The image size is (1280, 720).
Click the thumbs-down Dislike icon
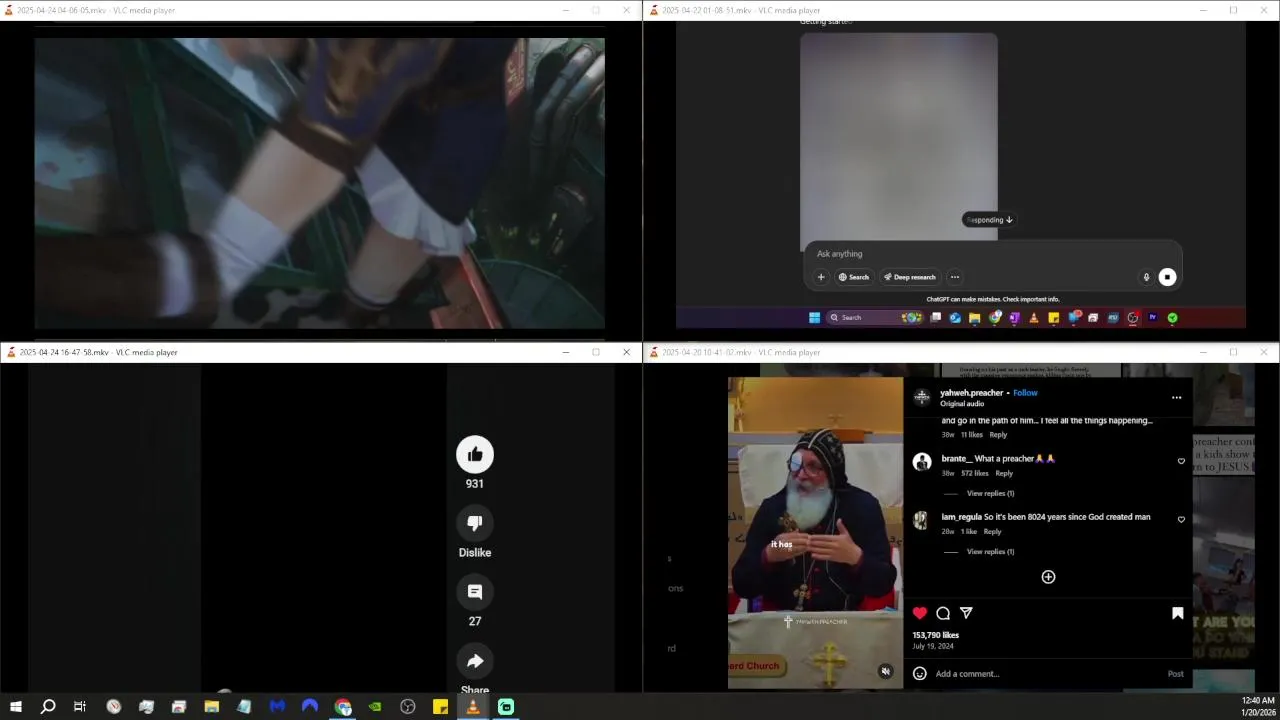(x=475, y=523)
